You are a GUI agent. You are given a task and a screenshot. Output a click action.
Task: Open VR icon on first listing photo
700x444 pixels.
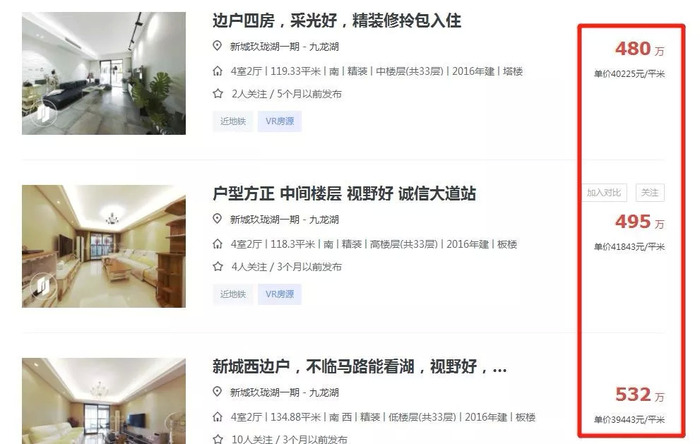pyautogui.click(x=43, y=113)
